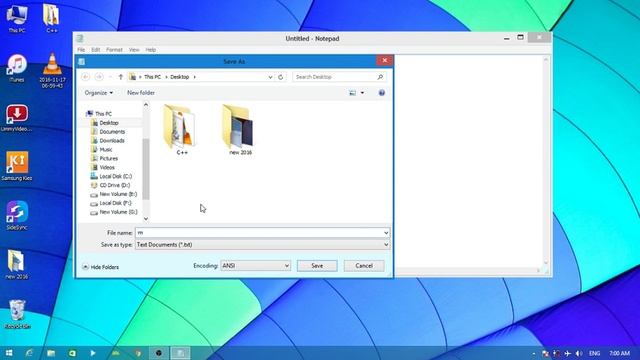Close the Save As dialog
The height and width of the screenshot is (360, 640).
pyautogui.click(x=384, y=60)
